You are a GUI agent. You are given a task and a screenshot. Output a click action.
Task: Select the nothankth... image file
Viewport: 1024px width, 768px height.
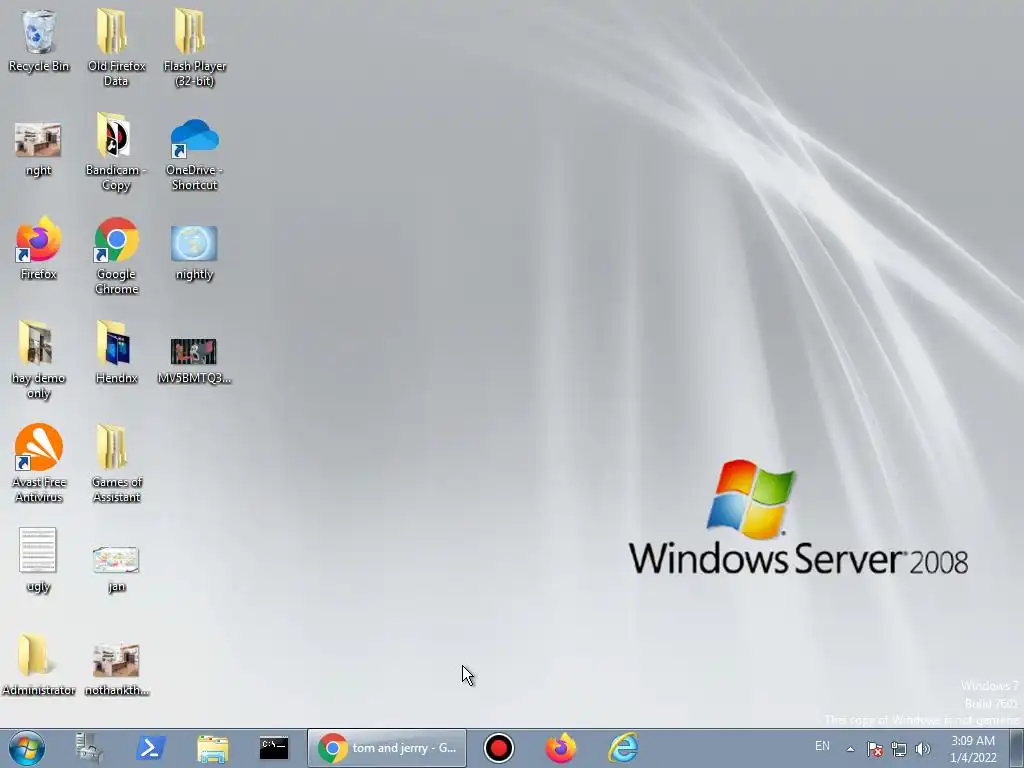(116, 670)
